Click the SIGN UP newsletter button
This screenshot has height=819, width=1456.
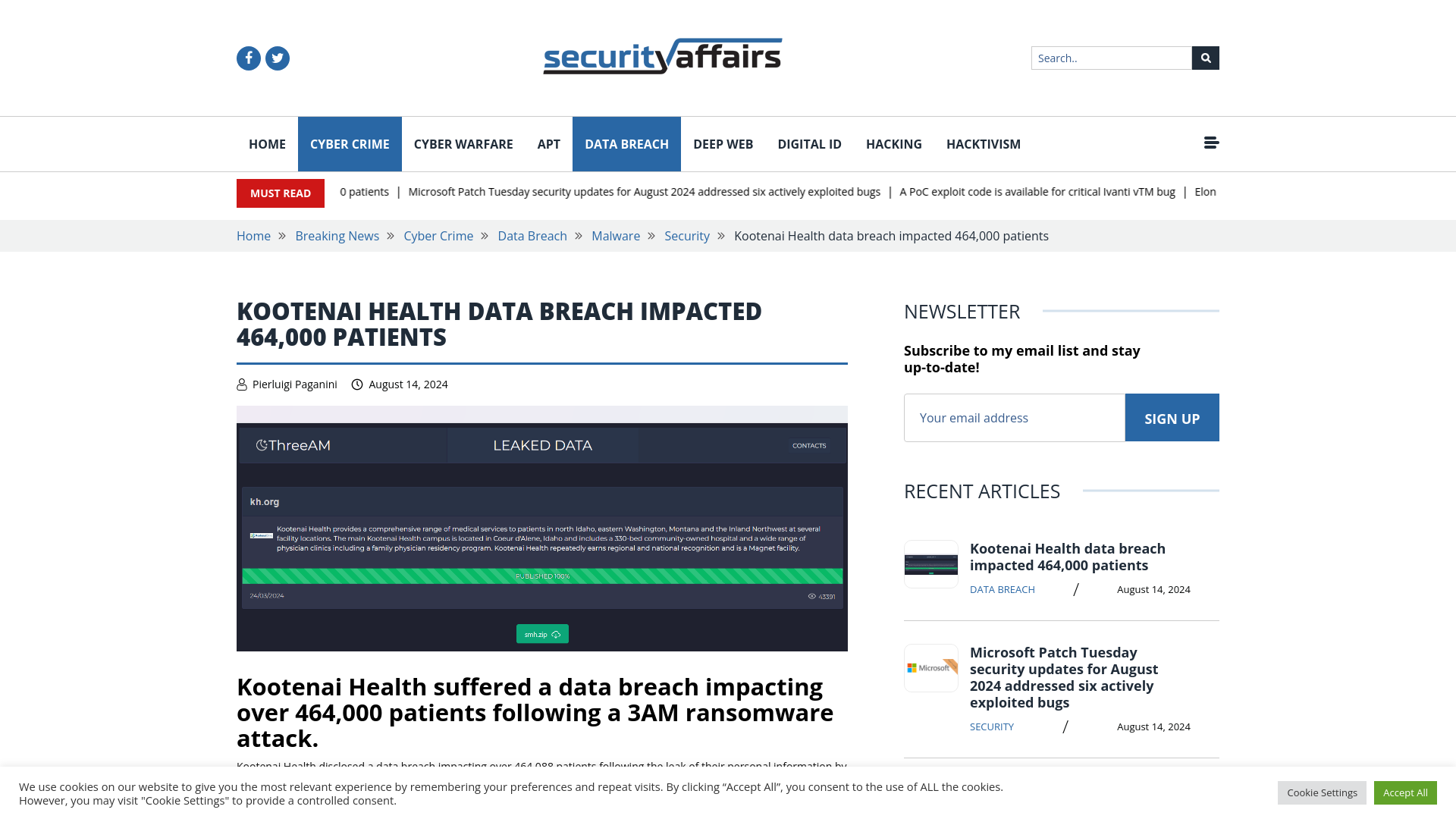pos(1171,418)
